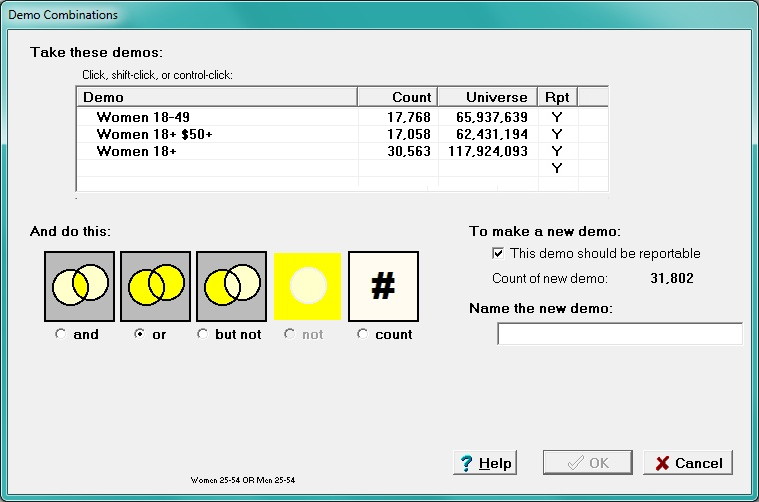Screen dimensions: 759x502
Task: Select the 'and' radio button
Action: pos(61,334)
